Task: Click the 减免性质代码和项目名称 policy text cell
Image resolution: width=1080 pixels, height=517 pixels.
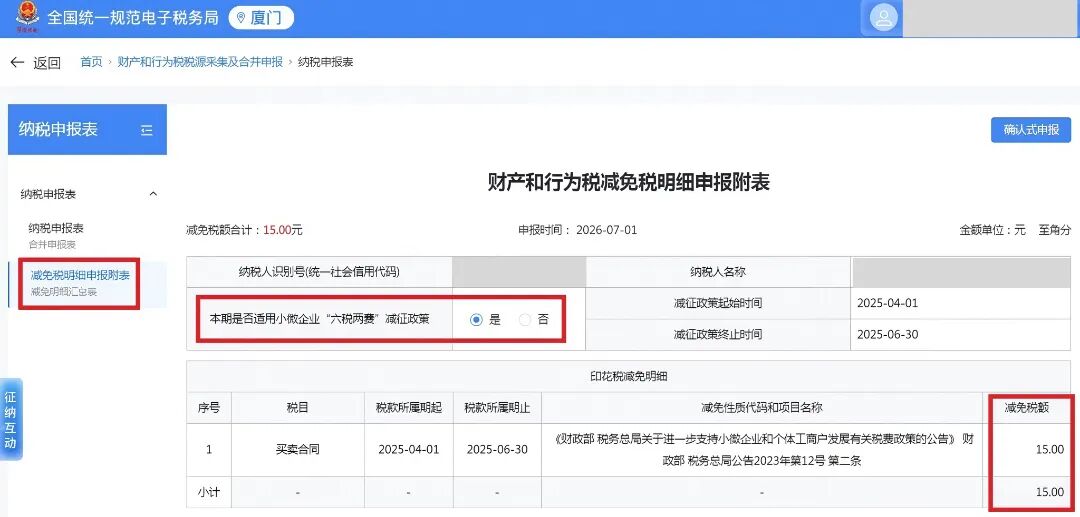Action: pos(763,450)
